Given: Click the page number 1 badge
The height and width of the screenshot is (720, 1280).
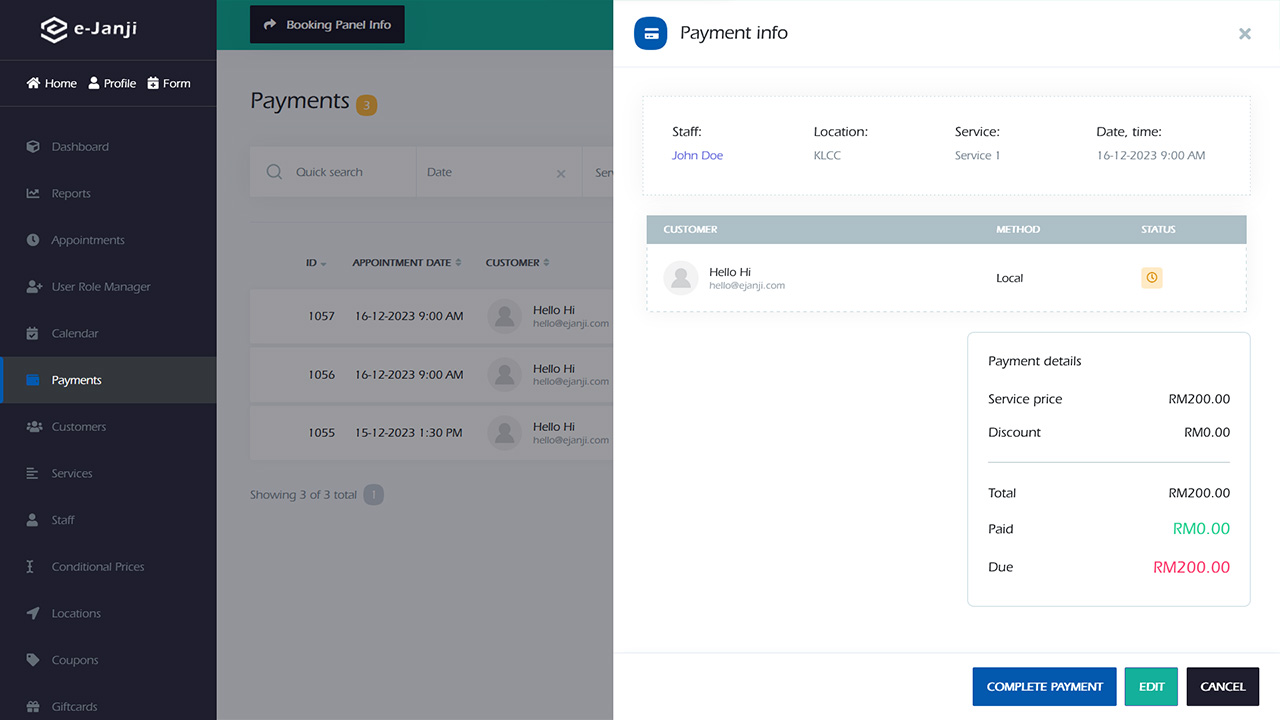Looking at the screenshot, I should pos(373,495).
